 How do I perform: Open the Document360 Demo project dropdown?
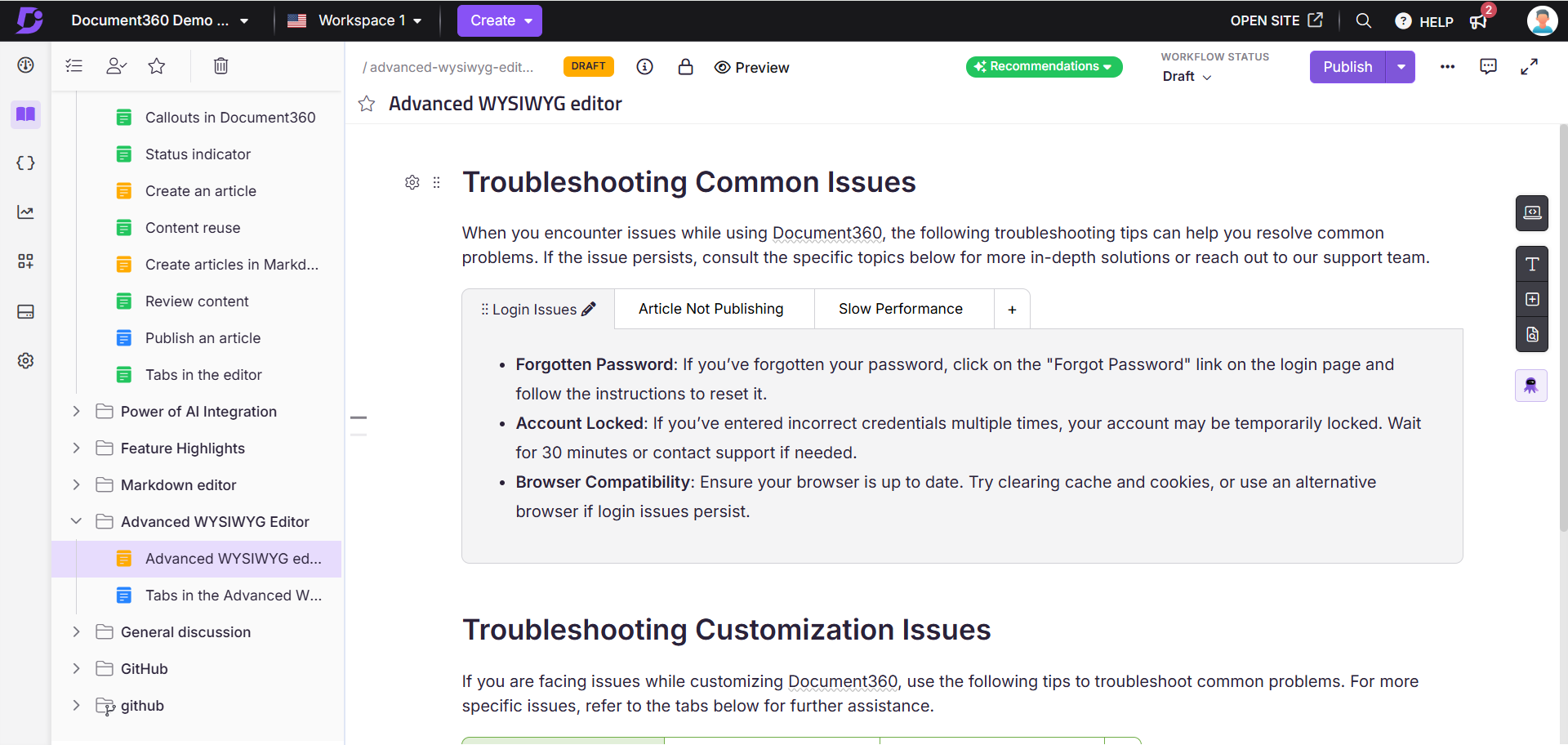(x=159, y=20)
